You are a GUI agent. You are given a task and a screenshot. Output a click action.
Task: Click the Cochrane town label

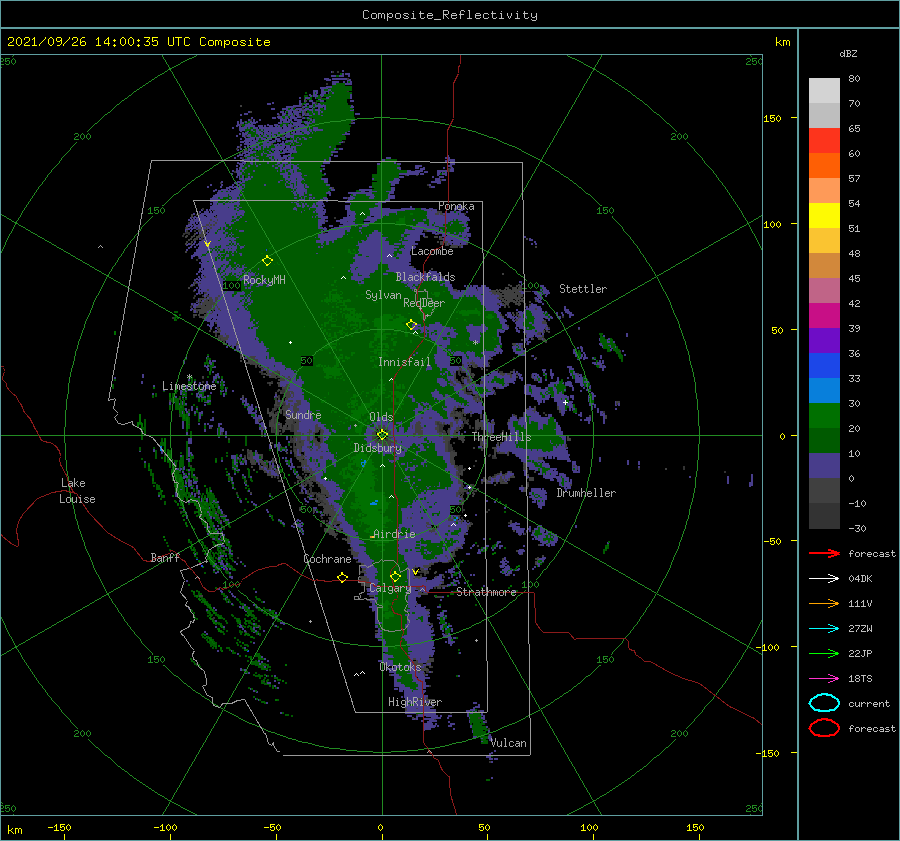pos(327,559)
